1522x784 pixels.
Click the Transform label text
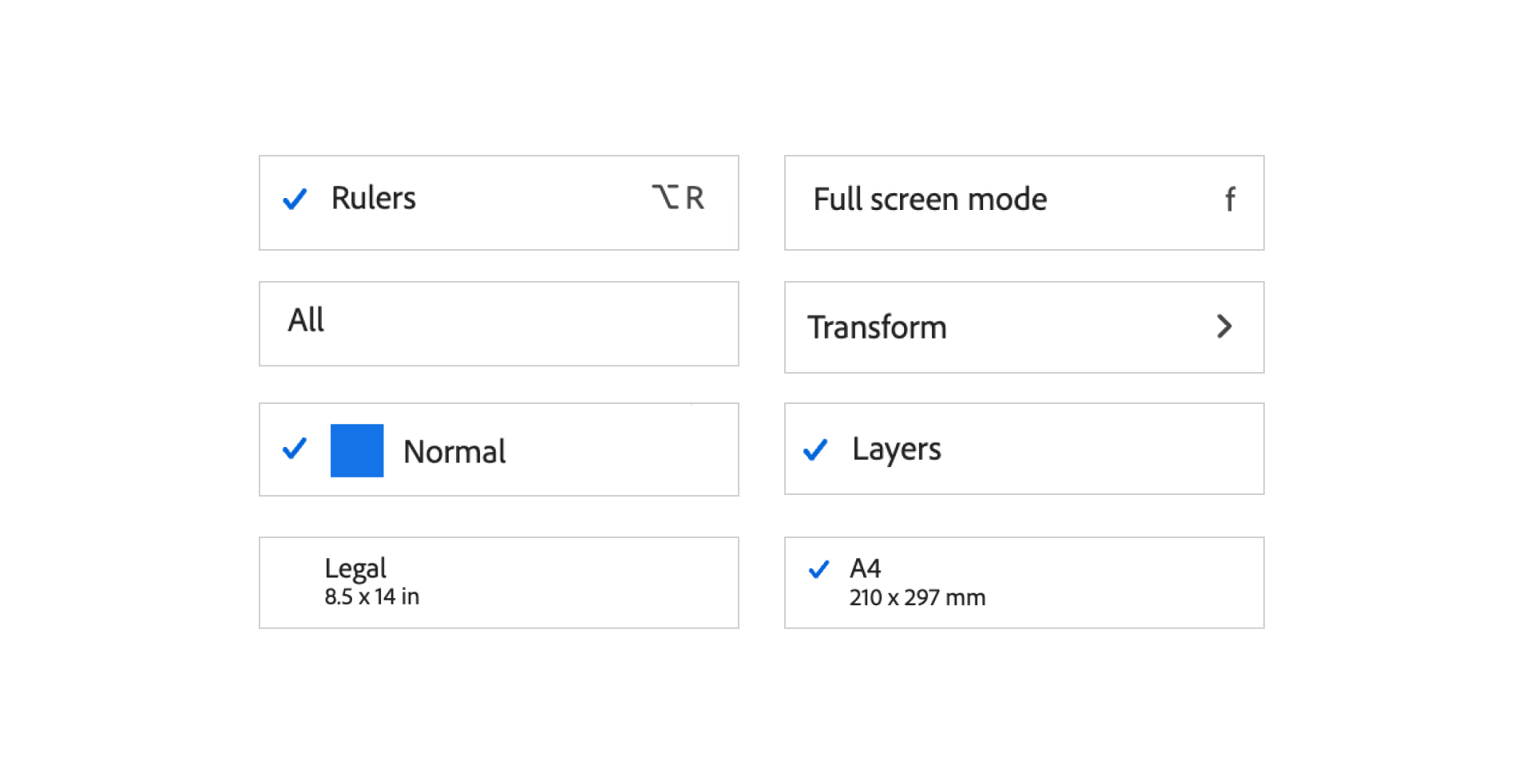point(877,327)
